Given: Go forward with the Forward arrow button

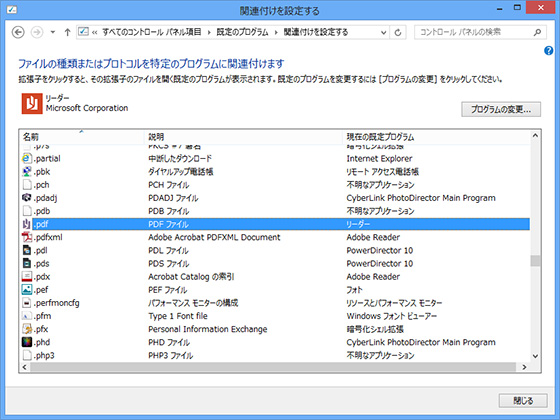Looking at the screenshot, I should tap(37, 32).
